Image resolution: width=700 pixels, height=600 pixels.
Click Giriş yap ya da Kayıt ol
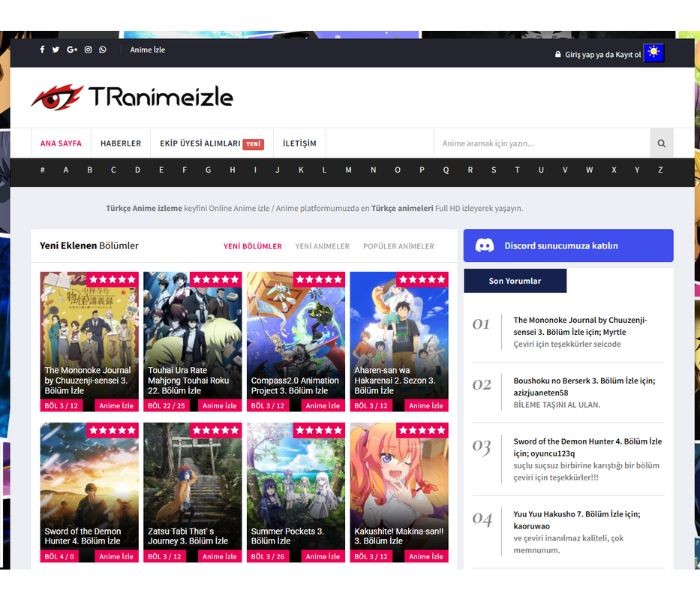pyautogui.click(x=596, y=54)
